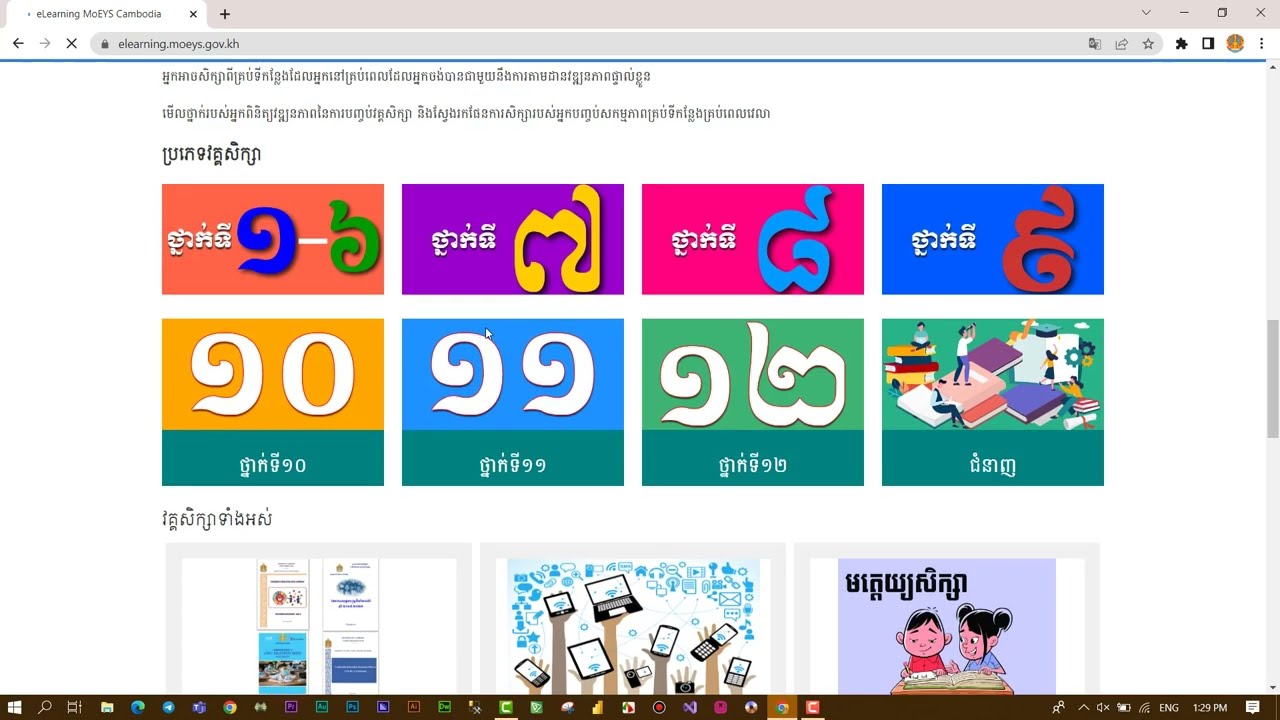Click the page vertical scrollbar thumb
The height and width of the screenshot is (720, 1280).
(1272, 378)
